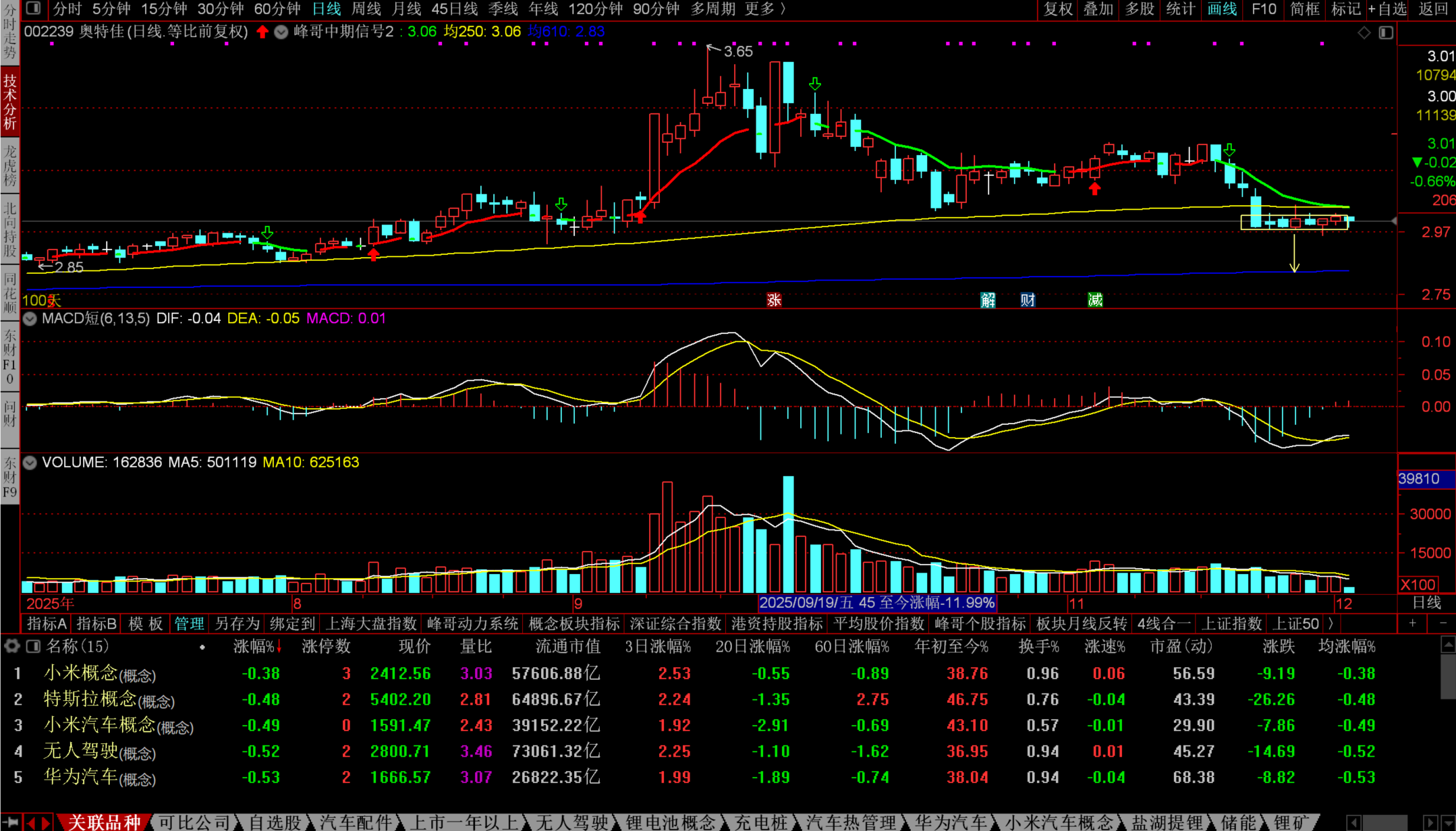This screenshot has width=1456, height=831.
Task: Click 返回 button at top right
Action: pyautogui.click(x=1433, y=9)
